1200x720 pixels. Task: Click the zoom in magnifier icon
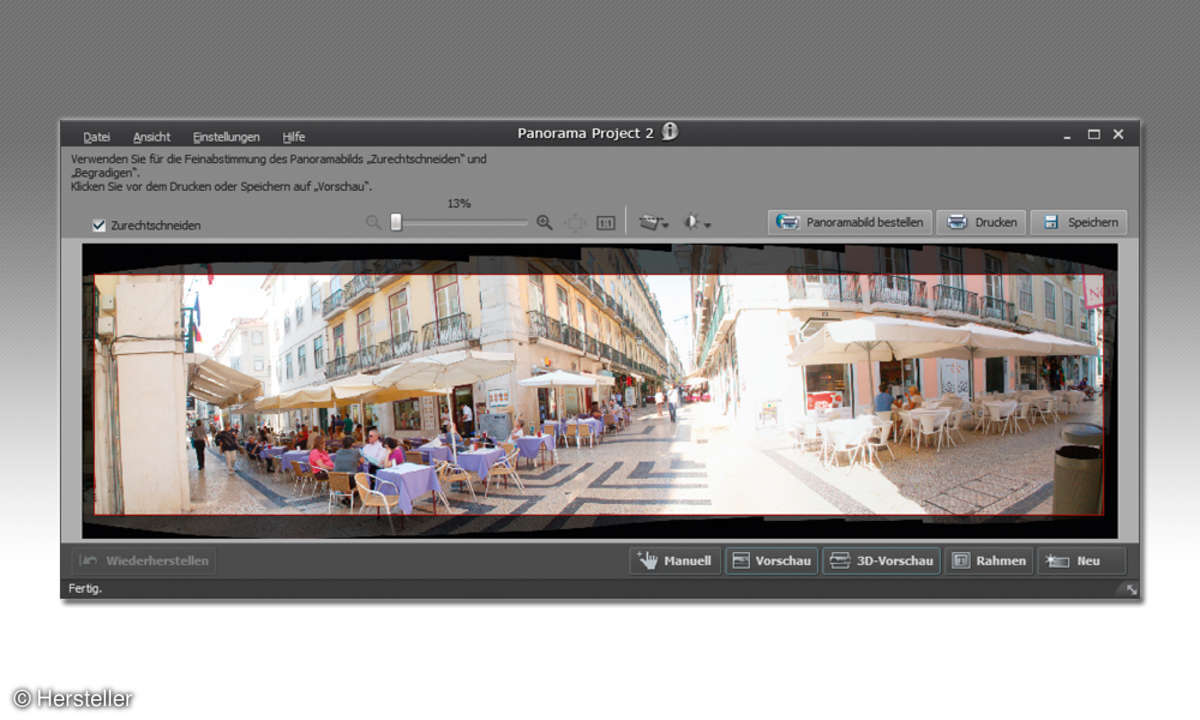(544, 222)
